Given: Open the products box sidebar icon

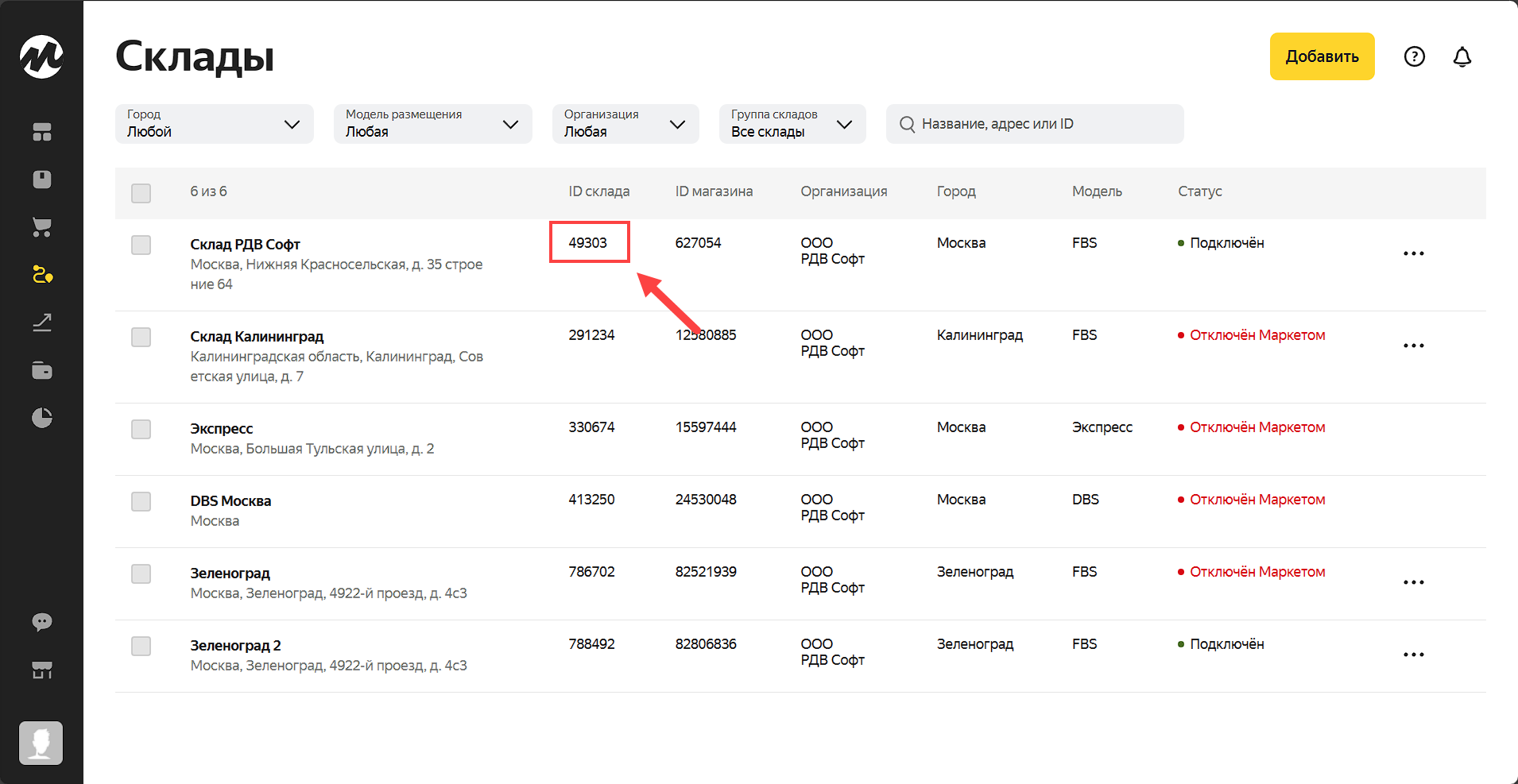Looking at the screenshot, I should pyautogui.click(x=42, y=180).
